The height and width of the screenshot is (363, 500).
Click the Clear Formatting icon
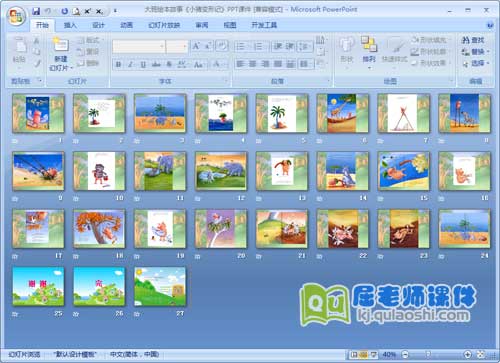tap(222, 46)
